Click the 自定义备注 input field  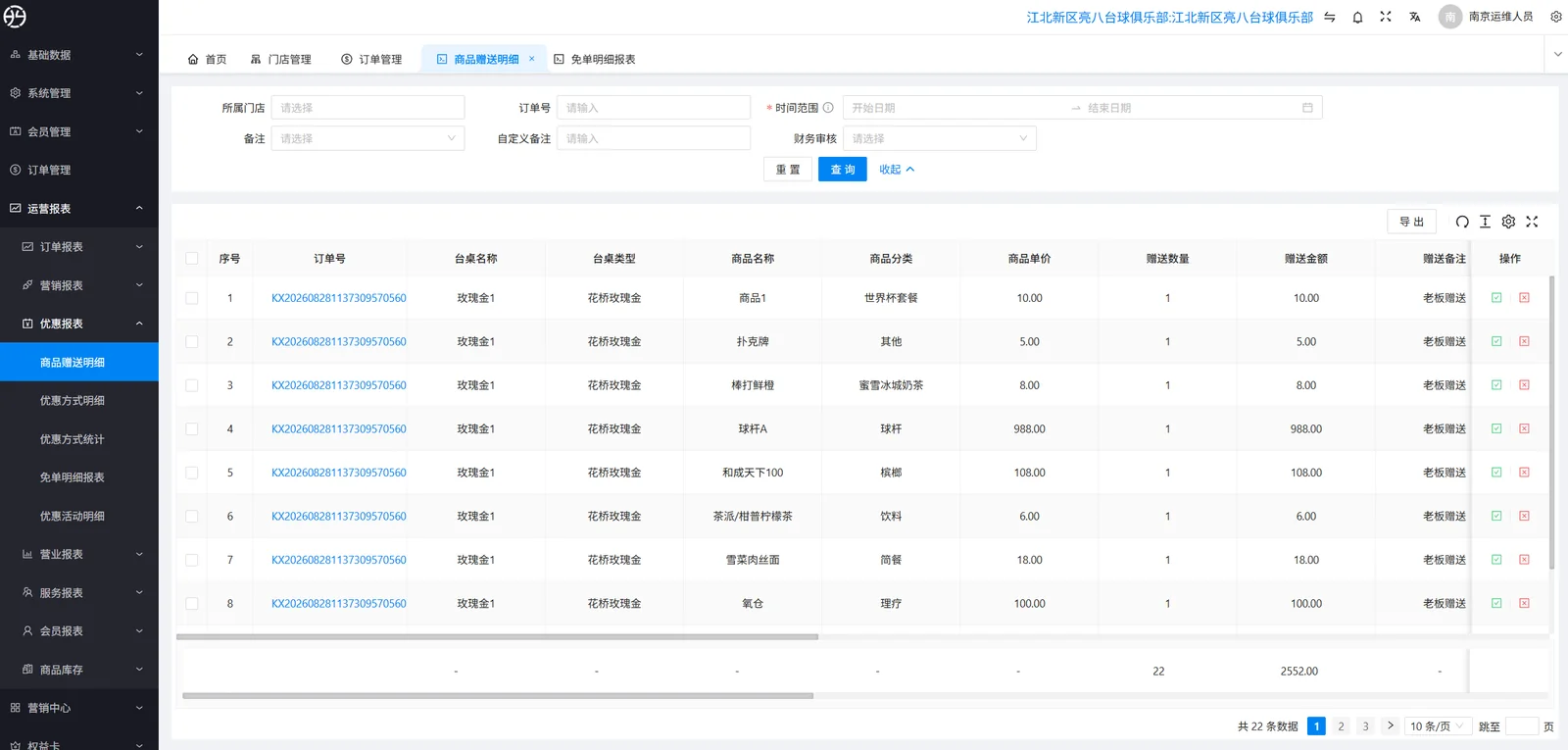click(654, 138)
